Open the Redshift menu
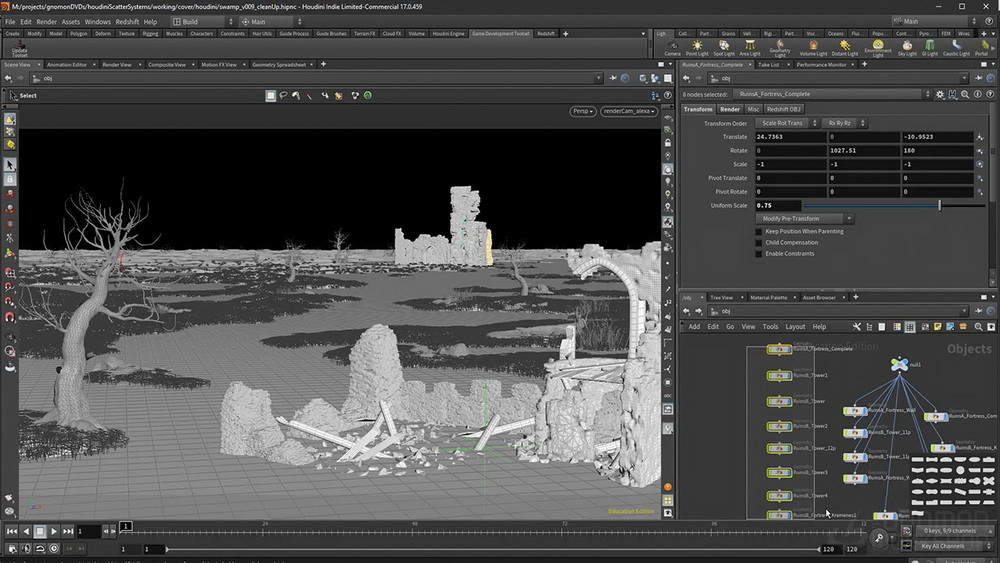The image size is (1000, 563). 127,21
